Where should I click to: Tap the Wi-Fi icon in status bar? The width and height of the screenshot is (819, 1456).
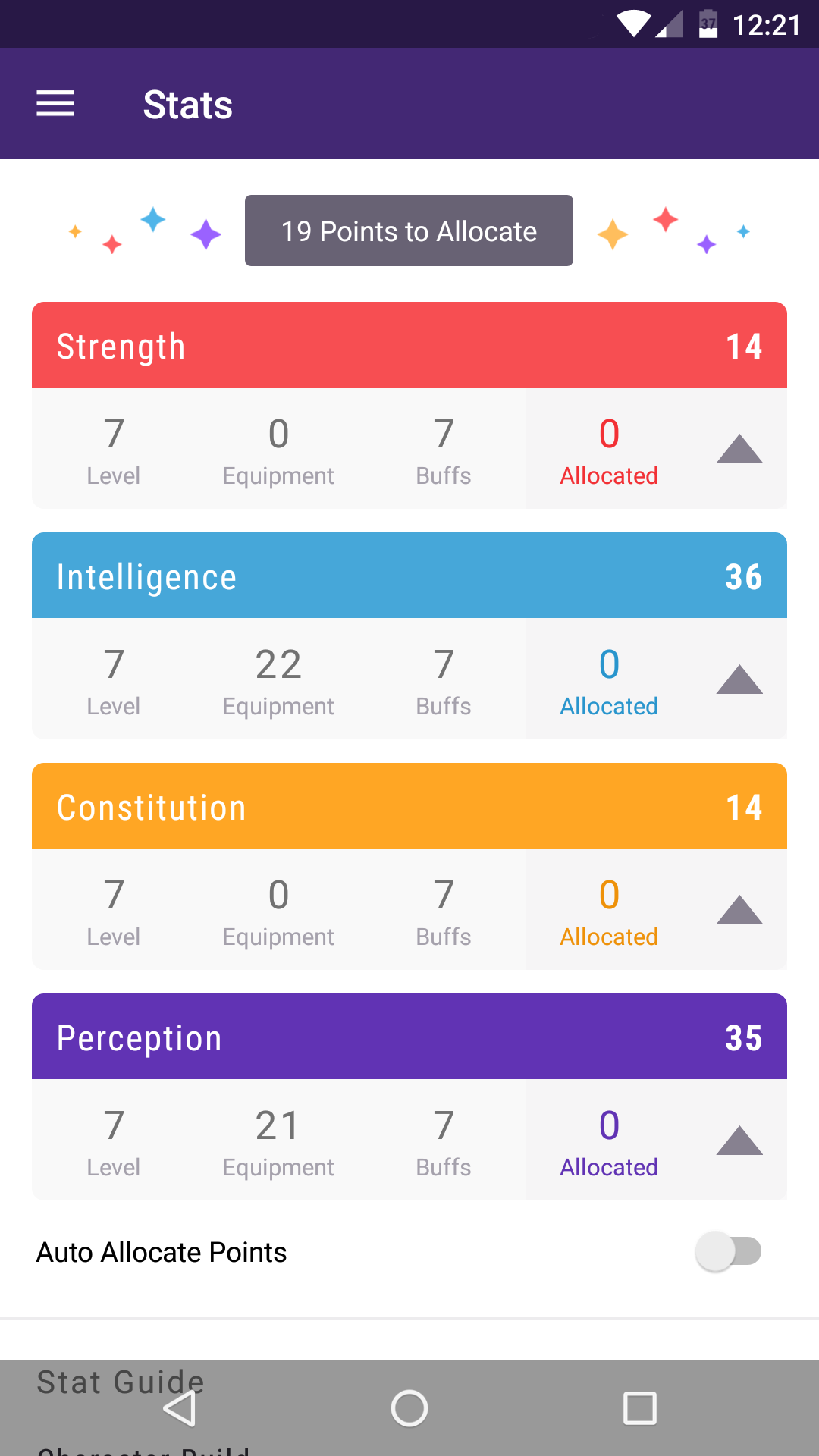tap(633, 24)
